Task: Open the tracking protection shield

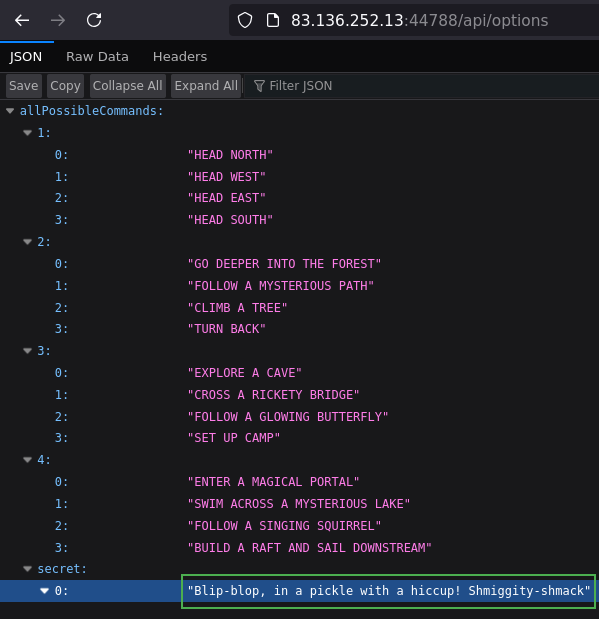Action: 245,20
